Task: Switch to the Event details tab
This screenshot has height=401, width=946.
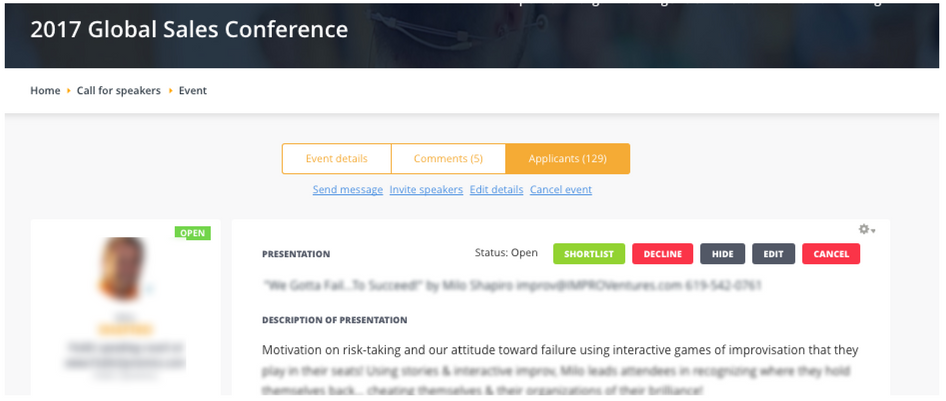Action: [336, 159]
